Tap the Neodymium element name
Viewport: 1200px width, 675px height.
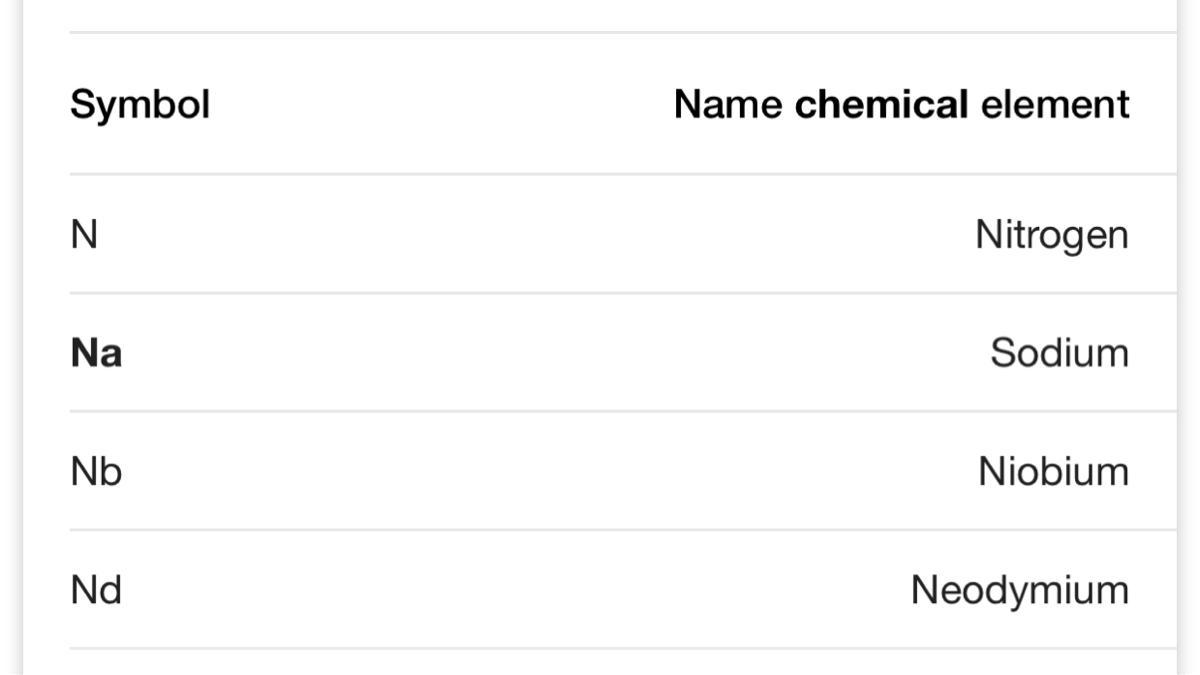tap(1020, 591)
